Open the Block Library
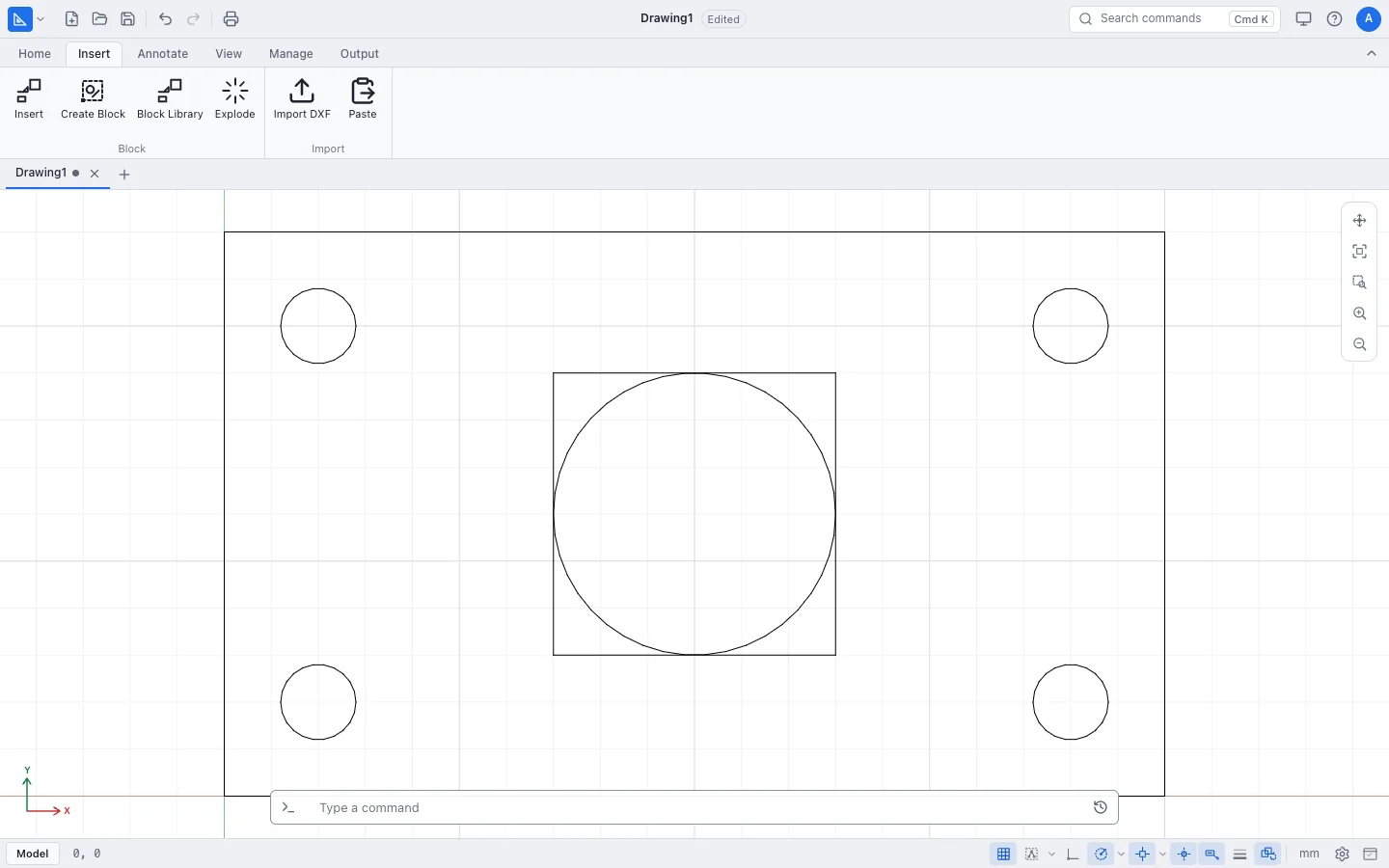The height and width of the screenshot is (868, 1389). [170, 99]
